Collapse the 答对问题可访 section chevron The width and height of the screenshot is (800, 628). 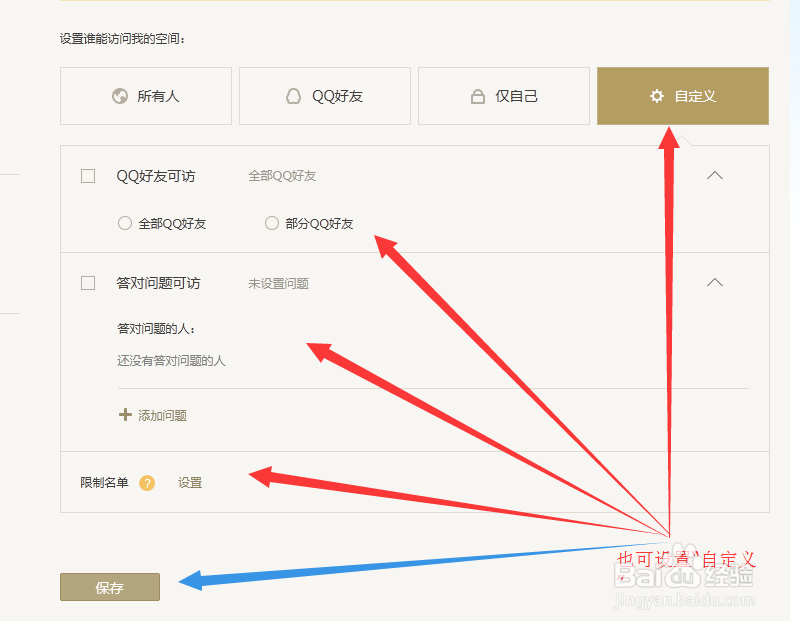pos(714,282)
